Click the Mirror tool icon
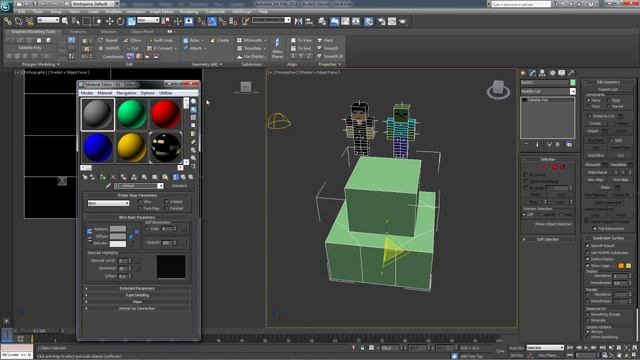The height and width of the screenshot is (360, 640). 298,21
